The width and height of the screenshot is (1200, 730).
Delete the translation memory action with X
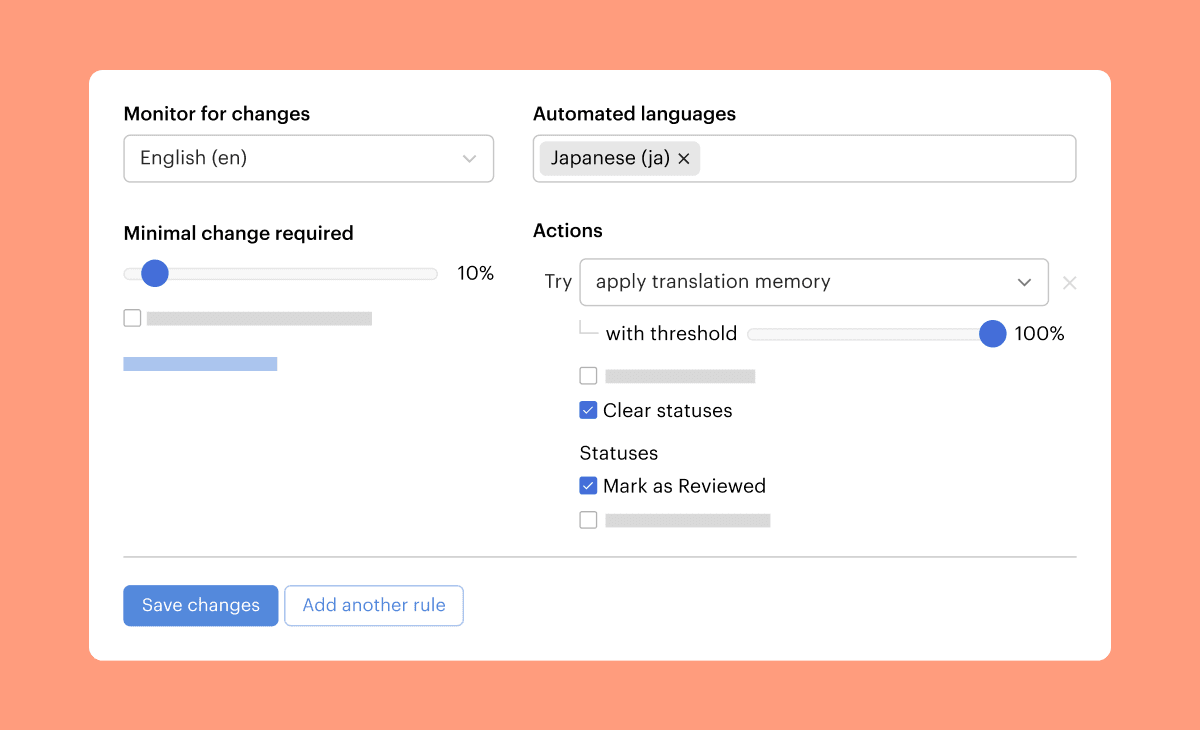coord(1069,283)
